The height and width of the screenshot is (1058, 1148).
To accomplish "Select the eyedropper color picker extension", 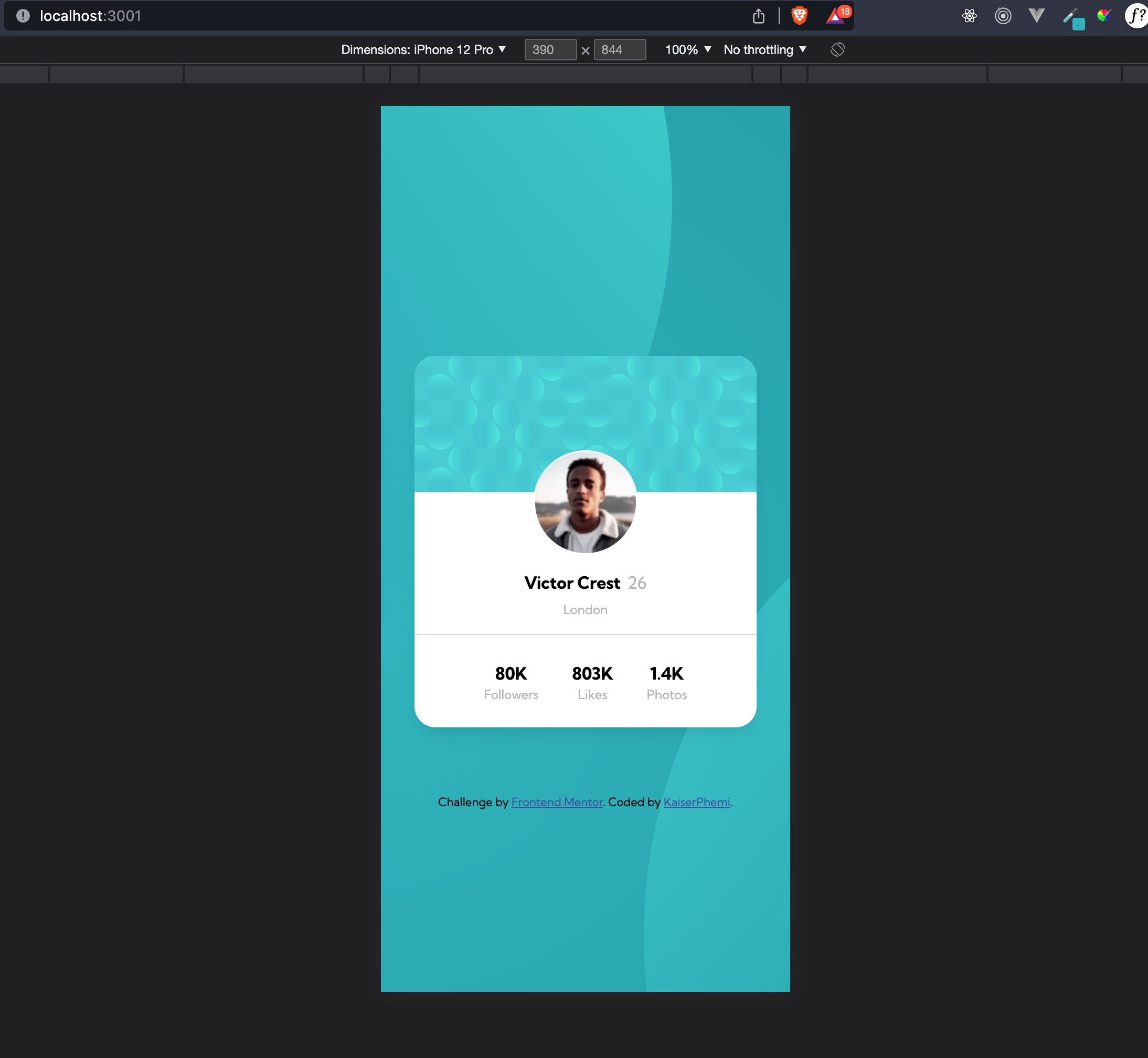I will coord(1073,16).
